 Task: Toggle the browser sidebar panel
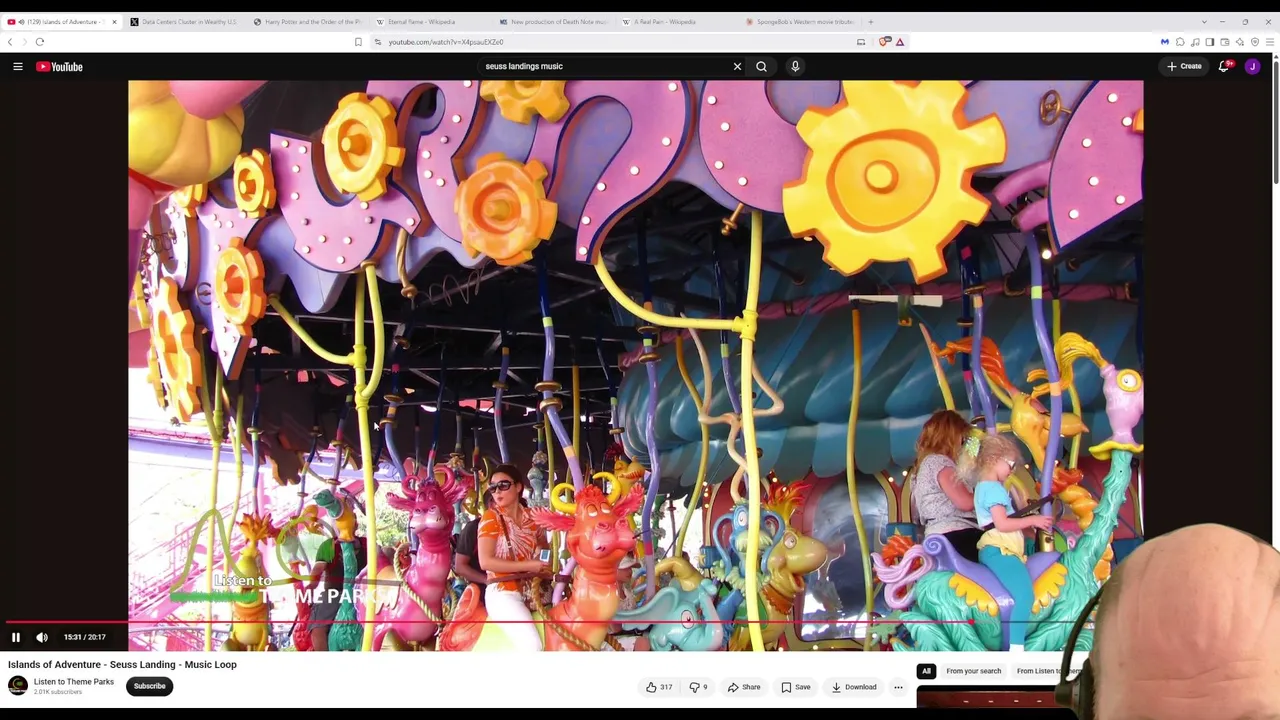coord(1210,42)
